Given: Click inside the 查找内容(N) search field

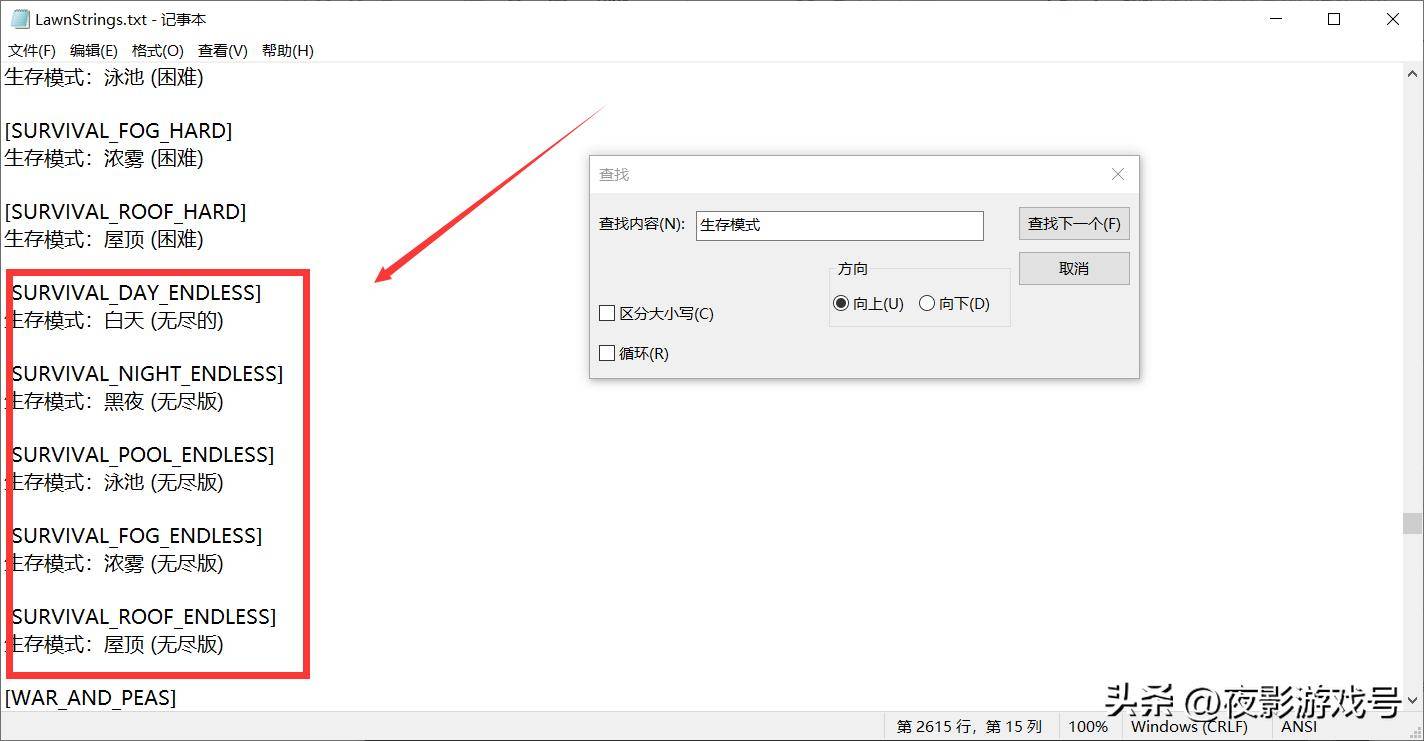Looking at the screenshot, I should [838, 225].
